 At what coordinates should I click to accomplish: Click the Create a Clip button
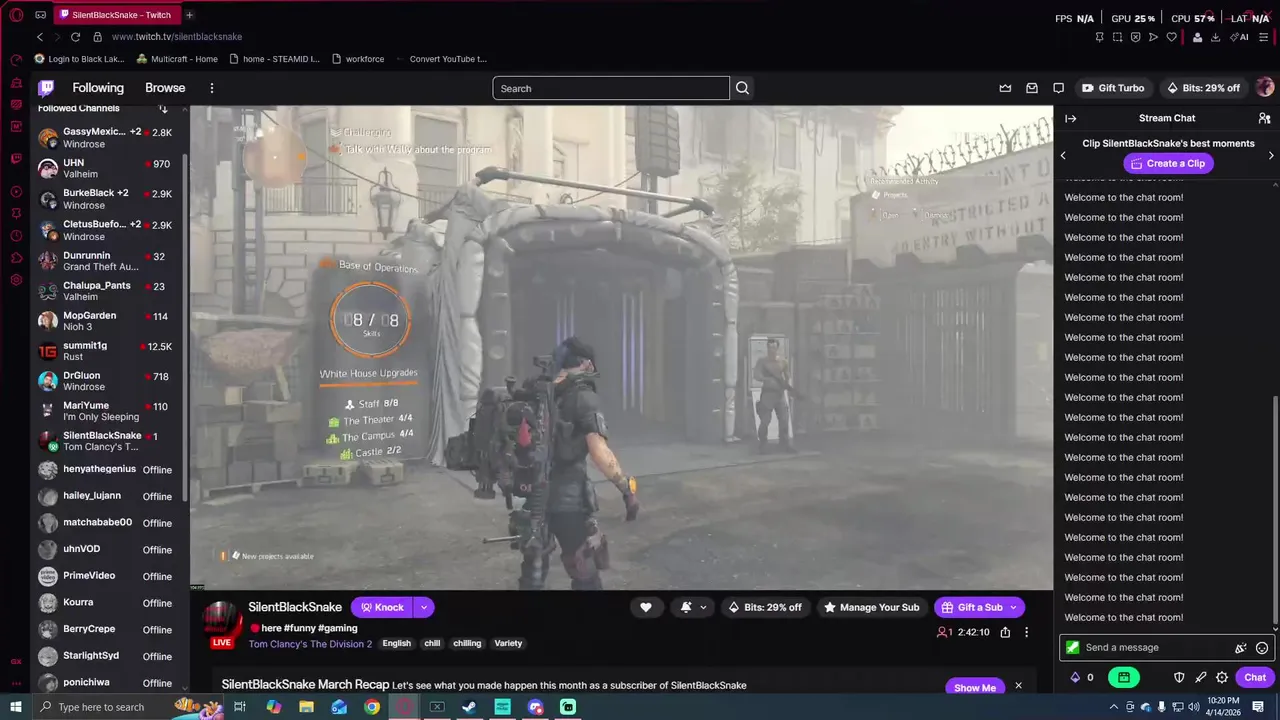[x=1167, y=163]
